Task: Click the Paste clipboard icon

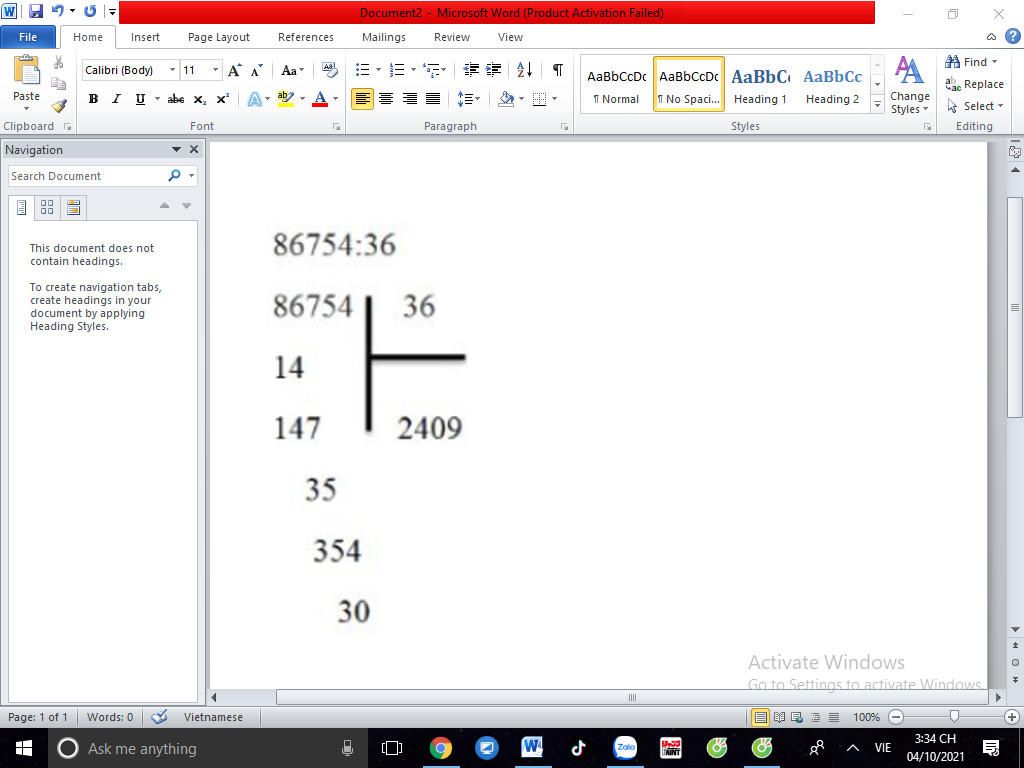Action: pos(26,71)
